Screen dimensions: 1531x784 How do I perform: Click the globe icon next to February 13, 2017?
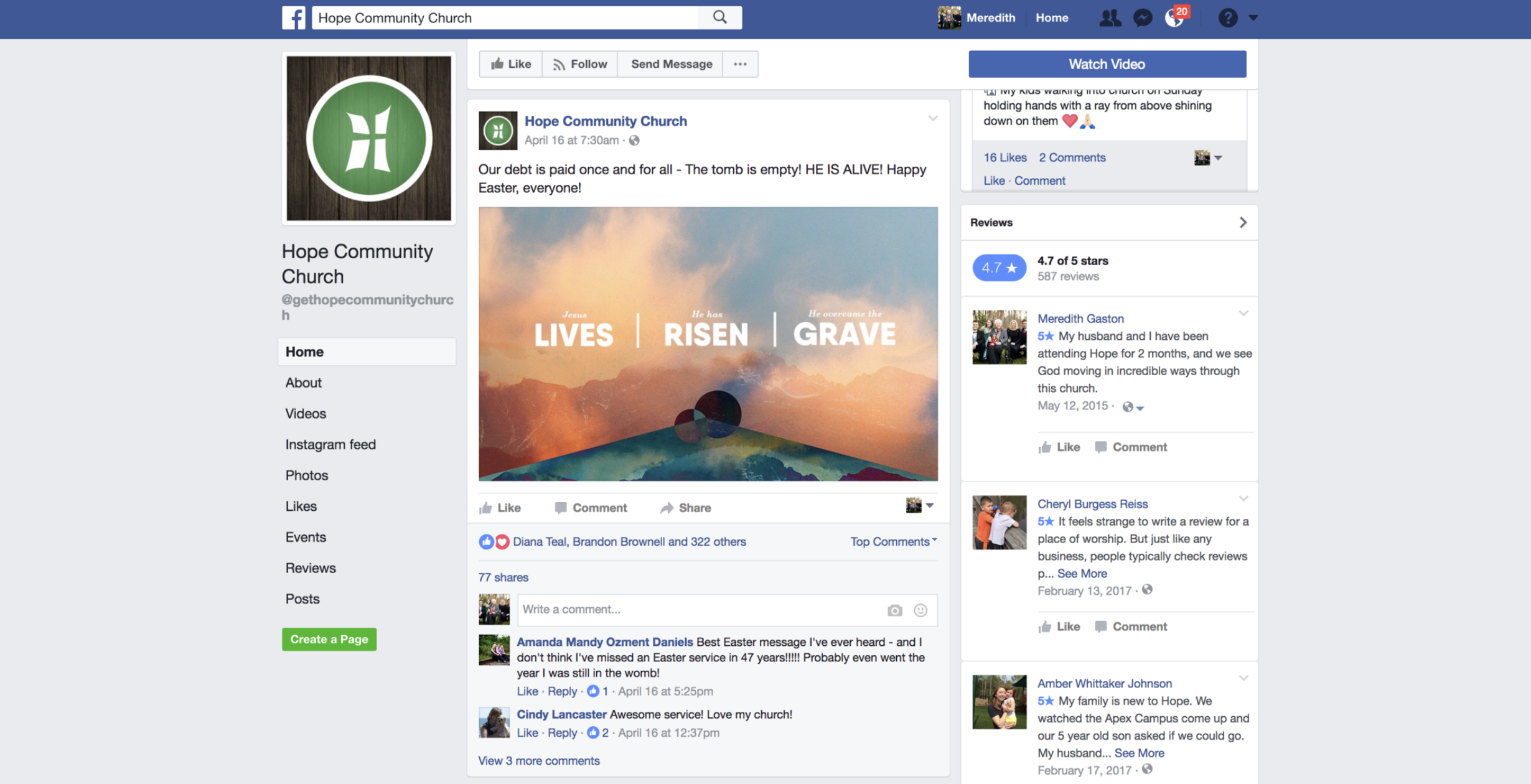(x=1146, y=590)
